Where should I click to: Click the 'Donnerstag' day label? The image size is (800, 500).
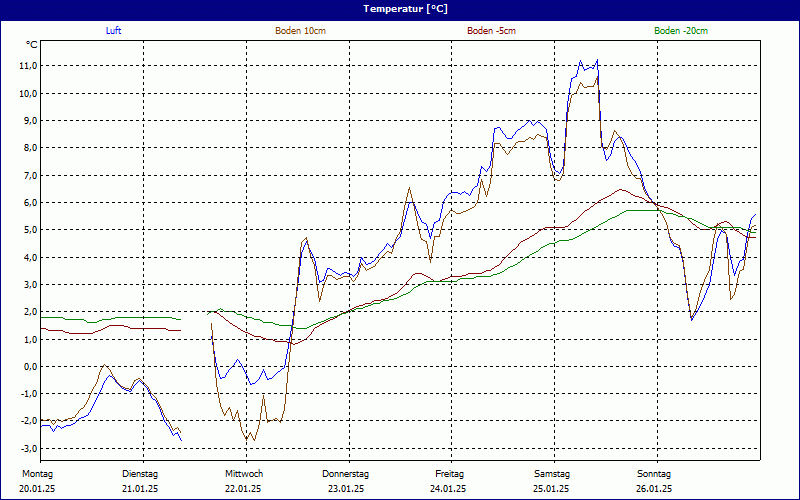tap(345, 474)
